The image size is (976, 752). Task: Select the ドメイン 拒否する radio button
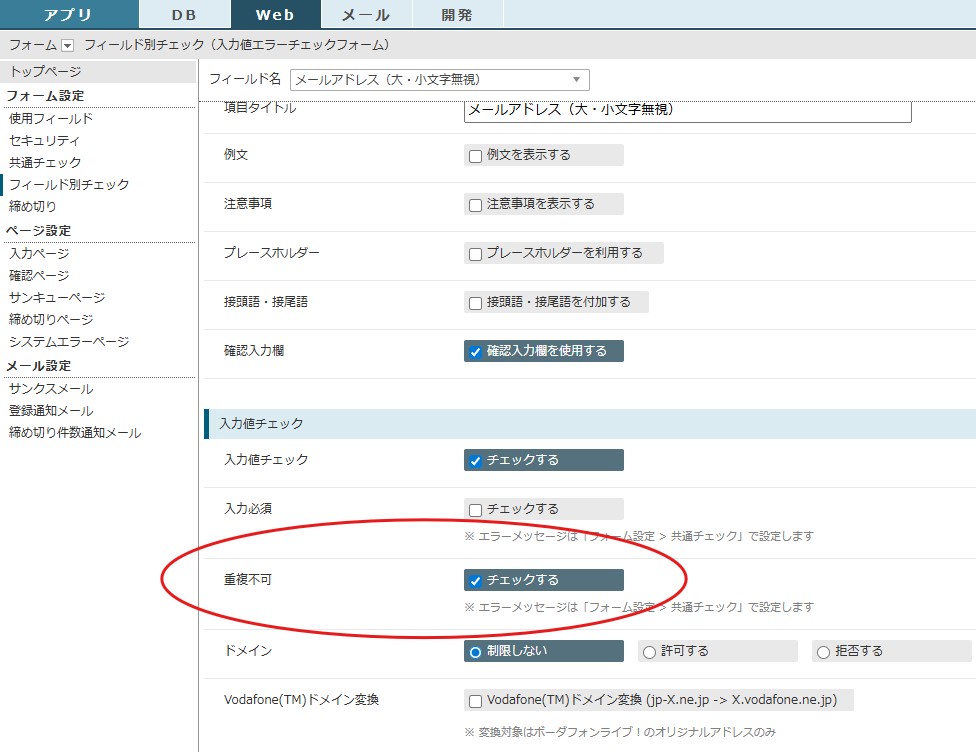tap(823, 652)
